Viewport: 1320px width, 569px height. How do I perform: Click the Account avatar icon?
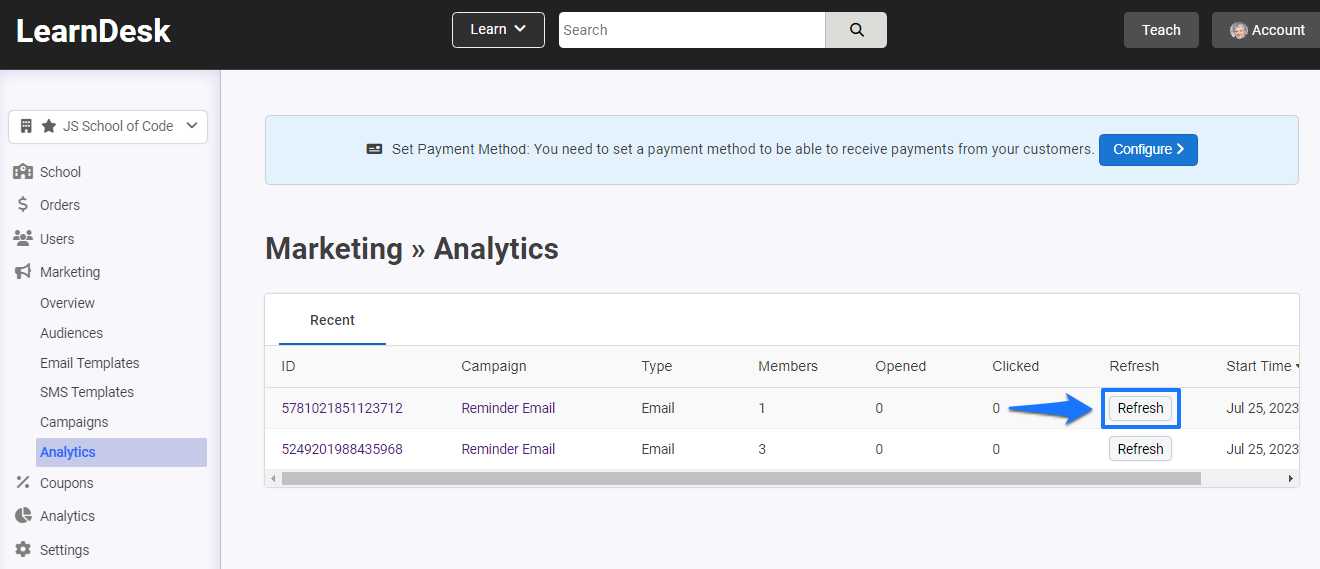tap(1238, 30)
